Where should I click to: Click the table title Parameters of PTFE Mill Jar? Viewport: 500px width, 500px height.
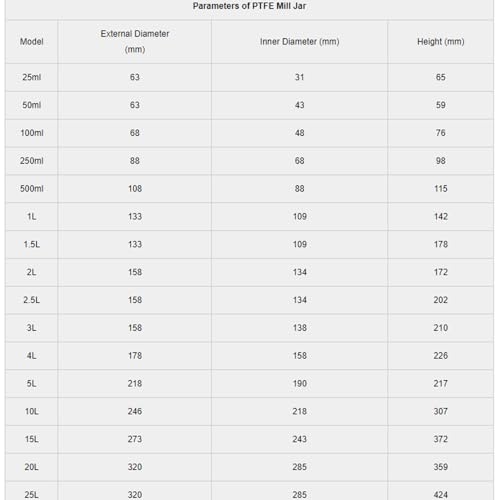249,6
